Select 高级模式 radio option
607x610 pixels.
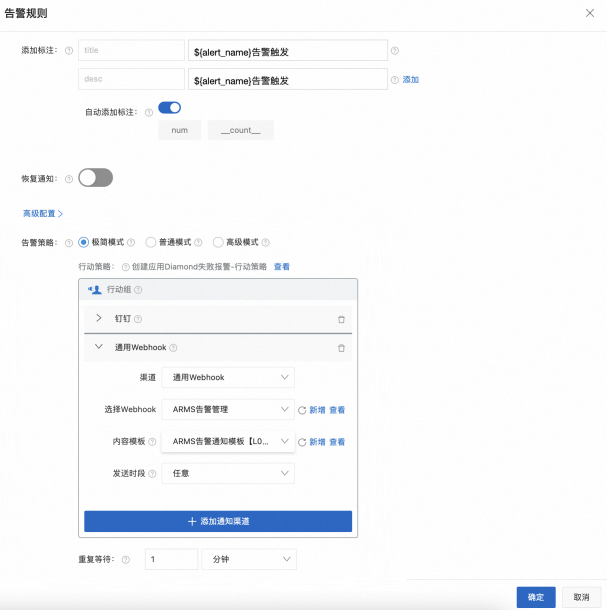(x=218, y=242)
